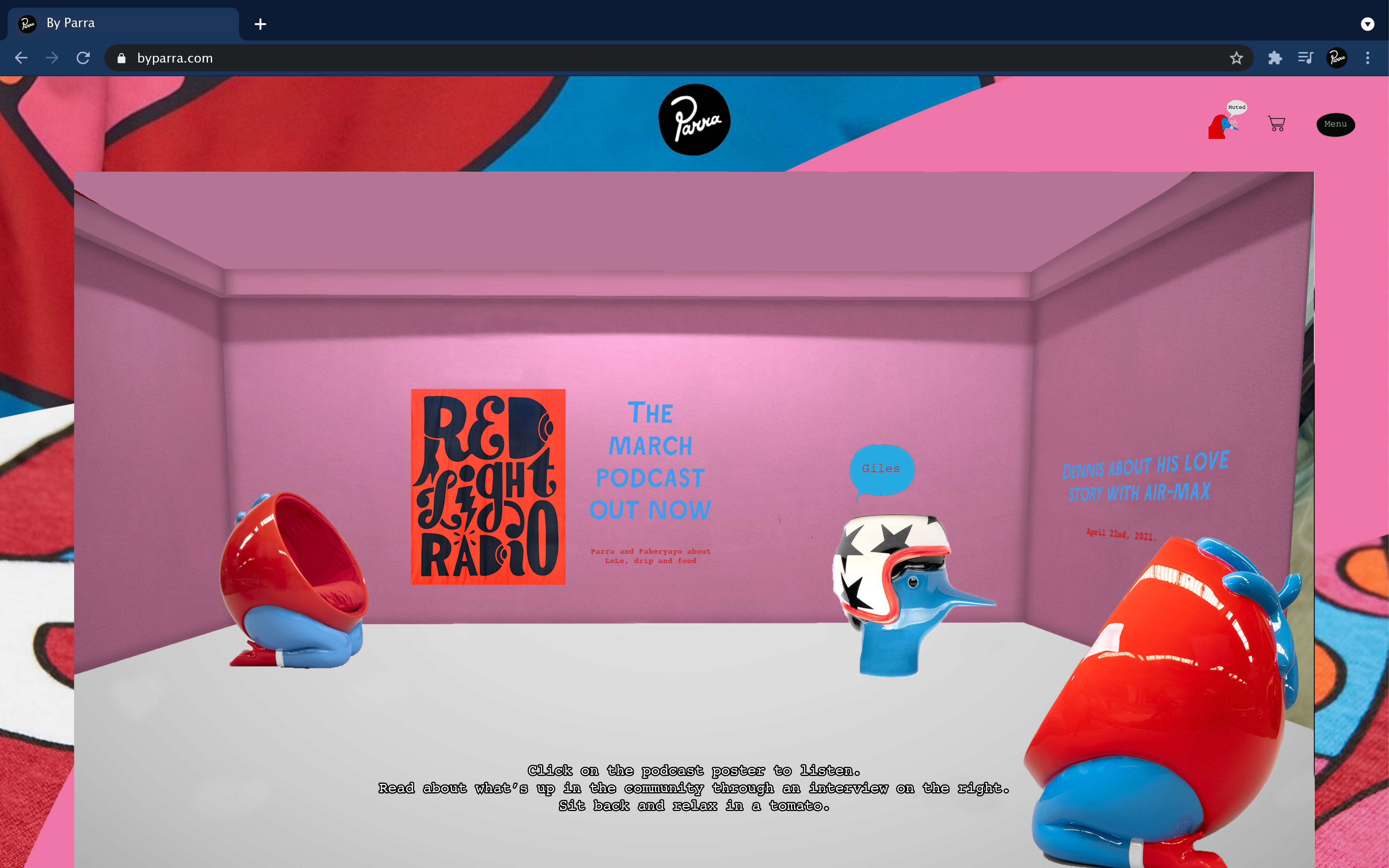Open a new browser tab
This screenshot has height=868, width=1389.
point(260,24)
